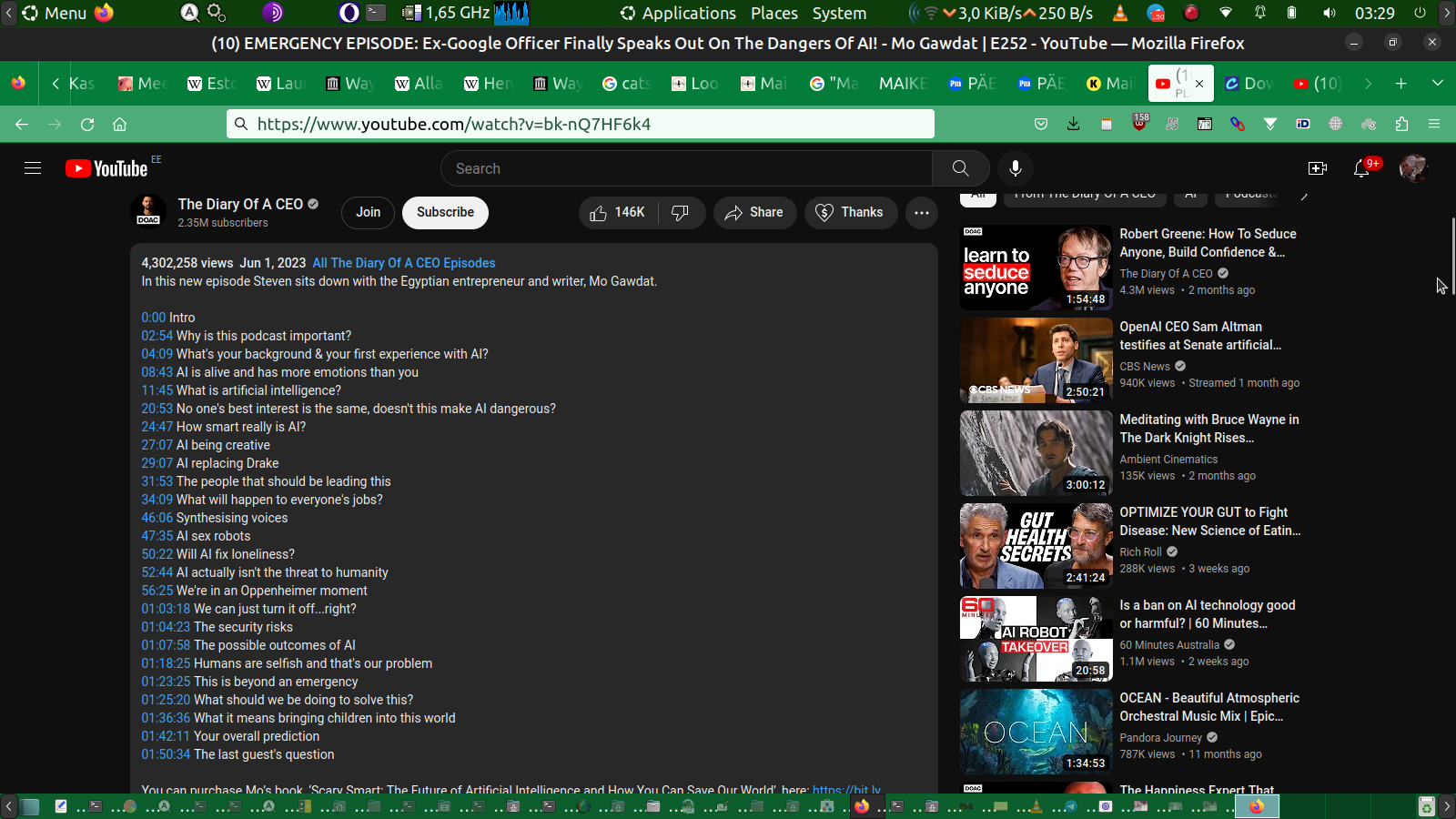Open the notifications bell

[1361, 168]
